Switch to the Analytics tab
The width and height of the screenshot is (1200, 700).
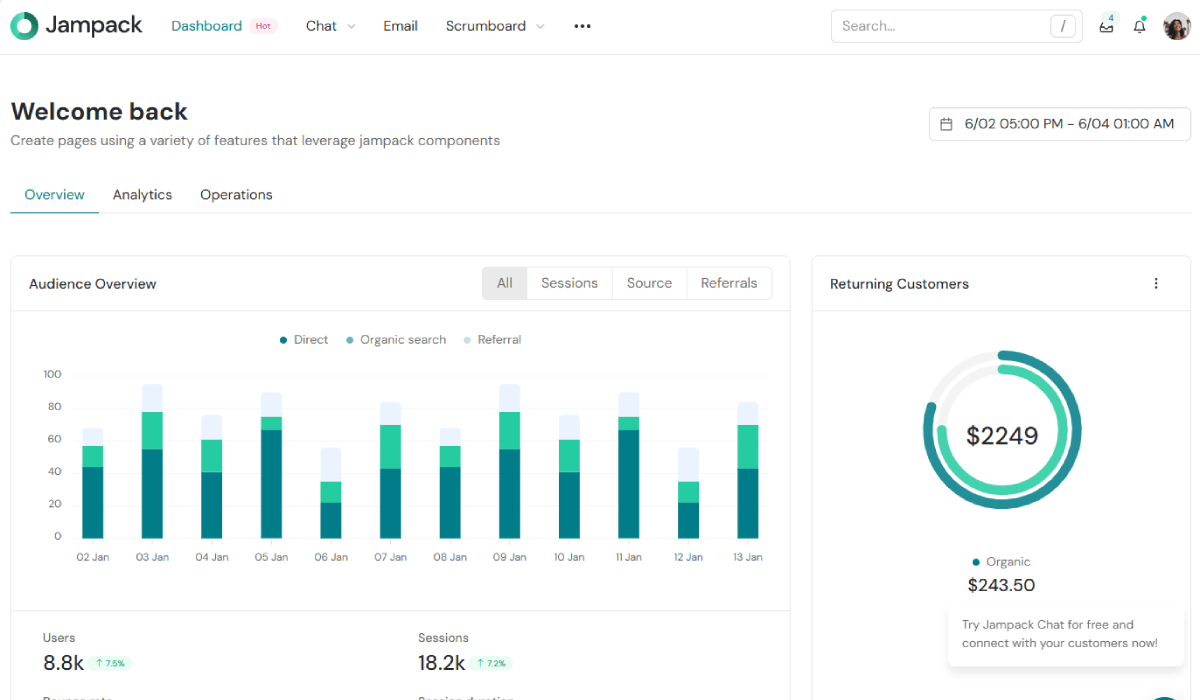142,195
